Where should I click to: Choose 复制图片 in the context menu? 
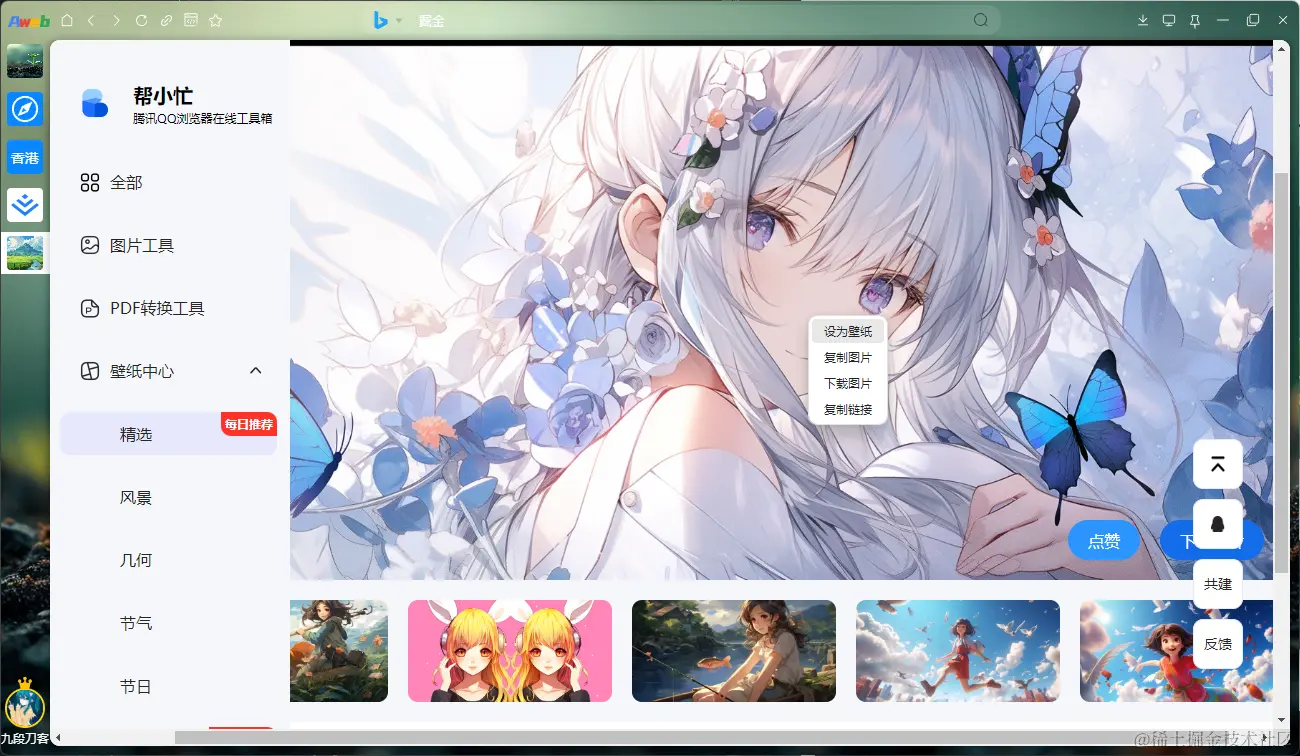coord(848,357)
